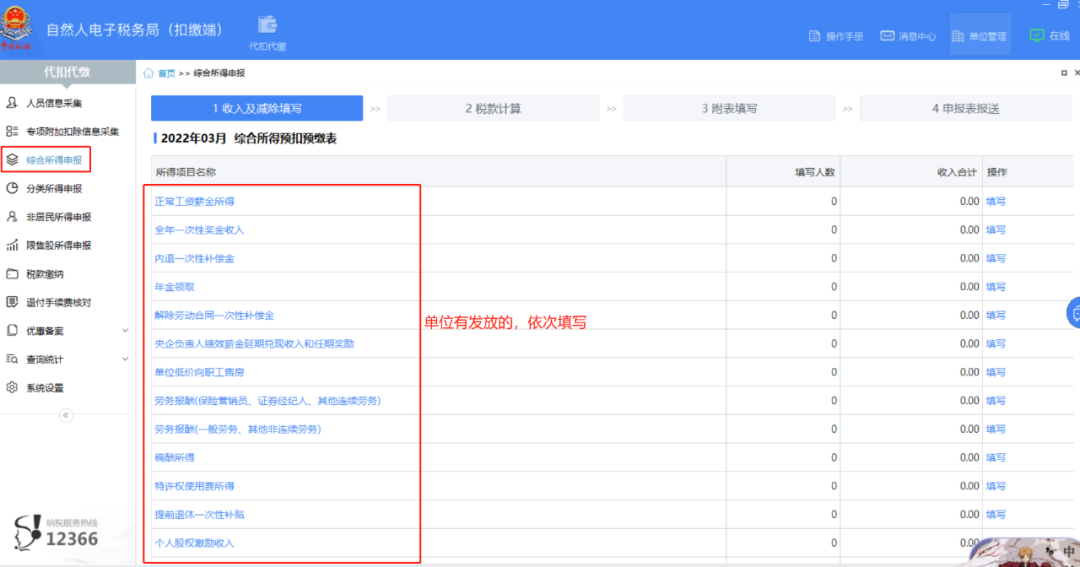1080x567 pixels.
Task: Click 填写 for 单位低价向职工售房 row
Action: [x=996, y=372]
